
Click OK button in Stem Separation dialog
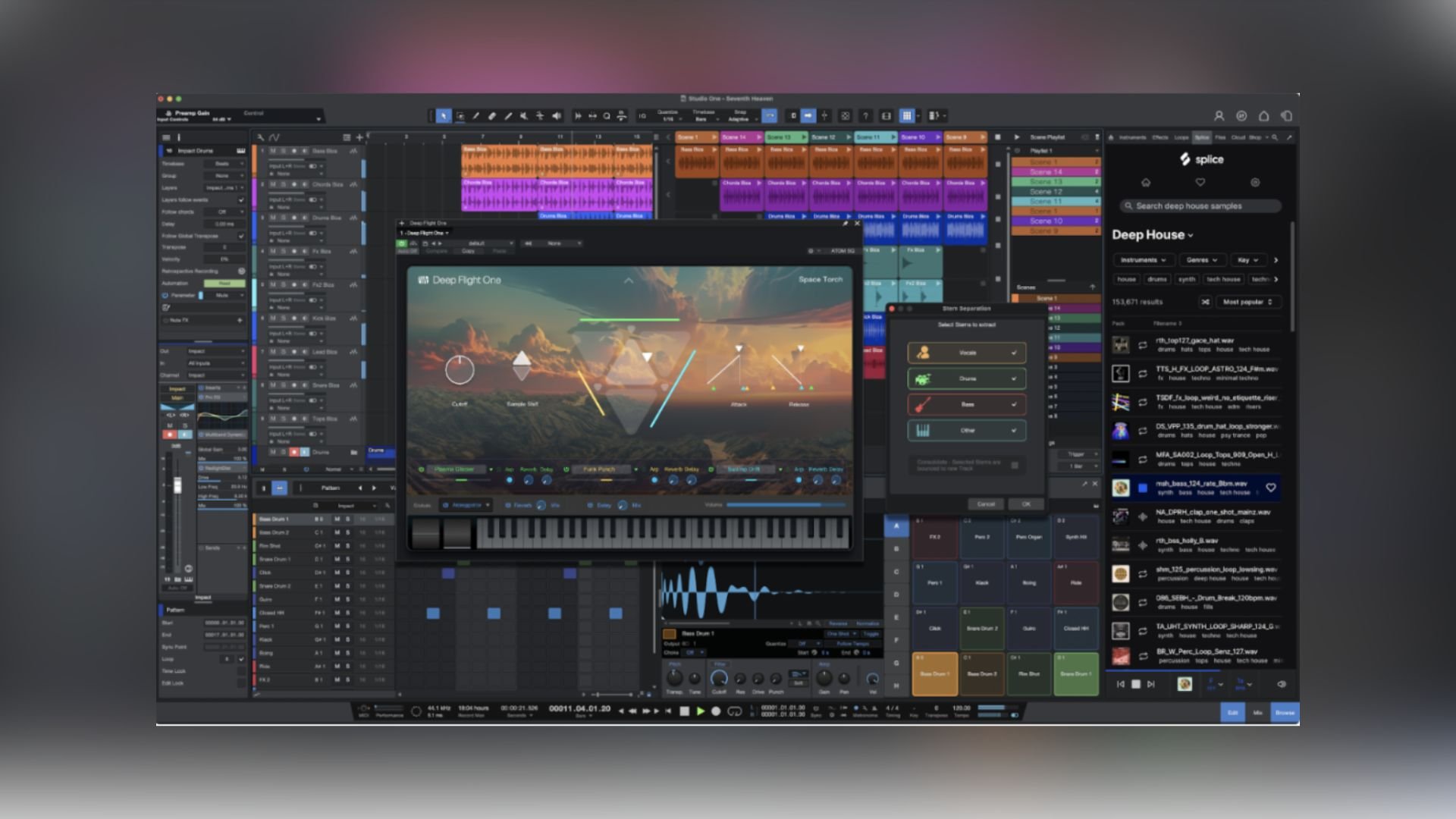tap(1024, 504)
